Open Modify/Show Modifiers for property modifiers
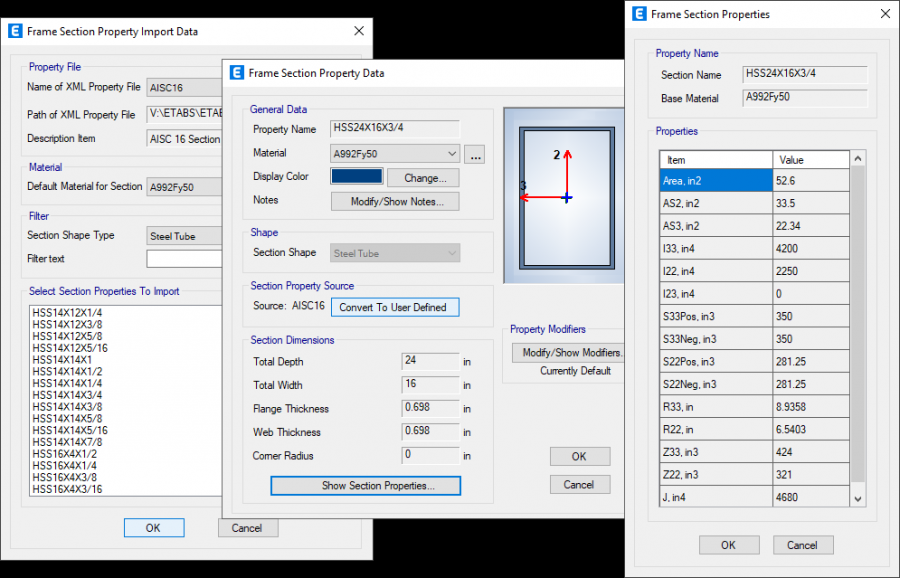The height and width of the screenshot is (578, 900). [568, 352]
